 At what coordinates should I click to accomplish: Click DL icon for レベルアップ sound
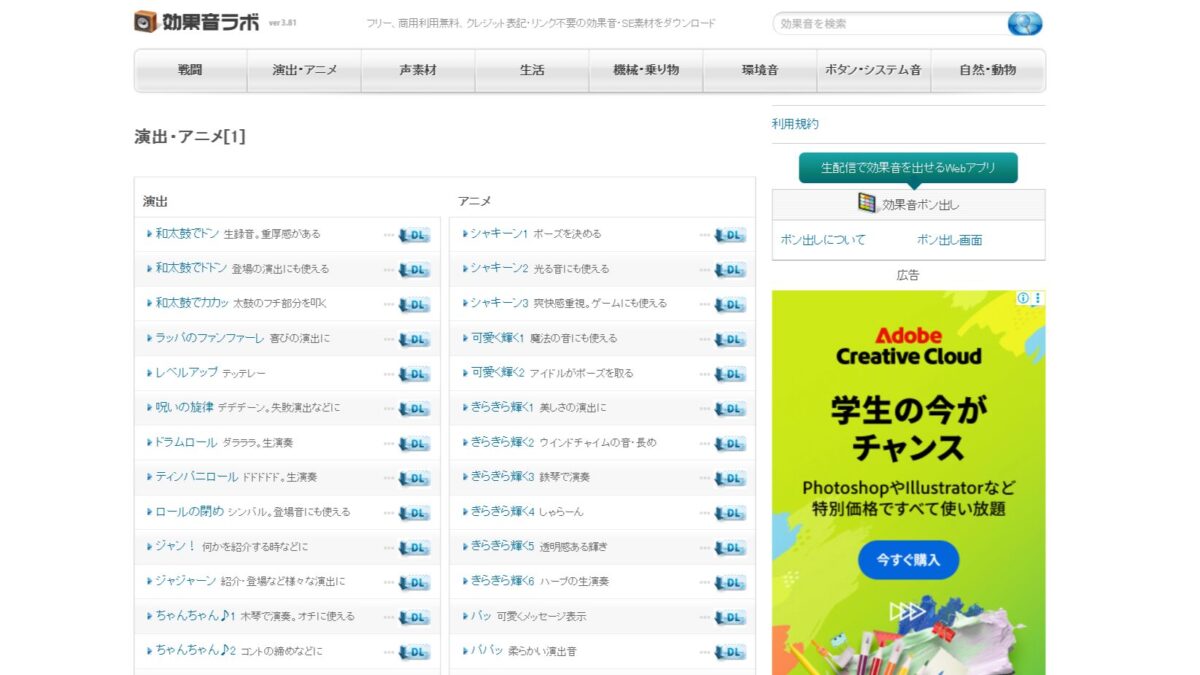pos(414,374)
